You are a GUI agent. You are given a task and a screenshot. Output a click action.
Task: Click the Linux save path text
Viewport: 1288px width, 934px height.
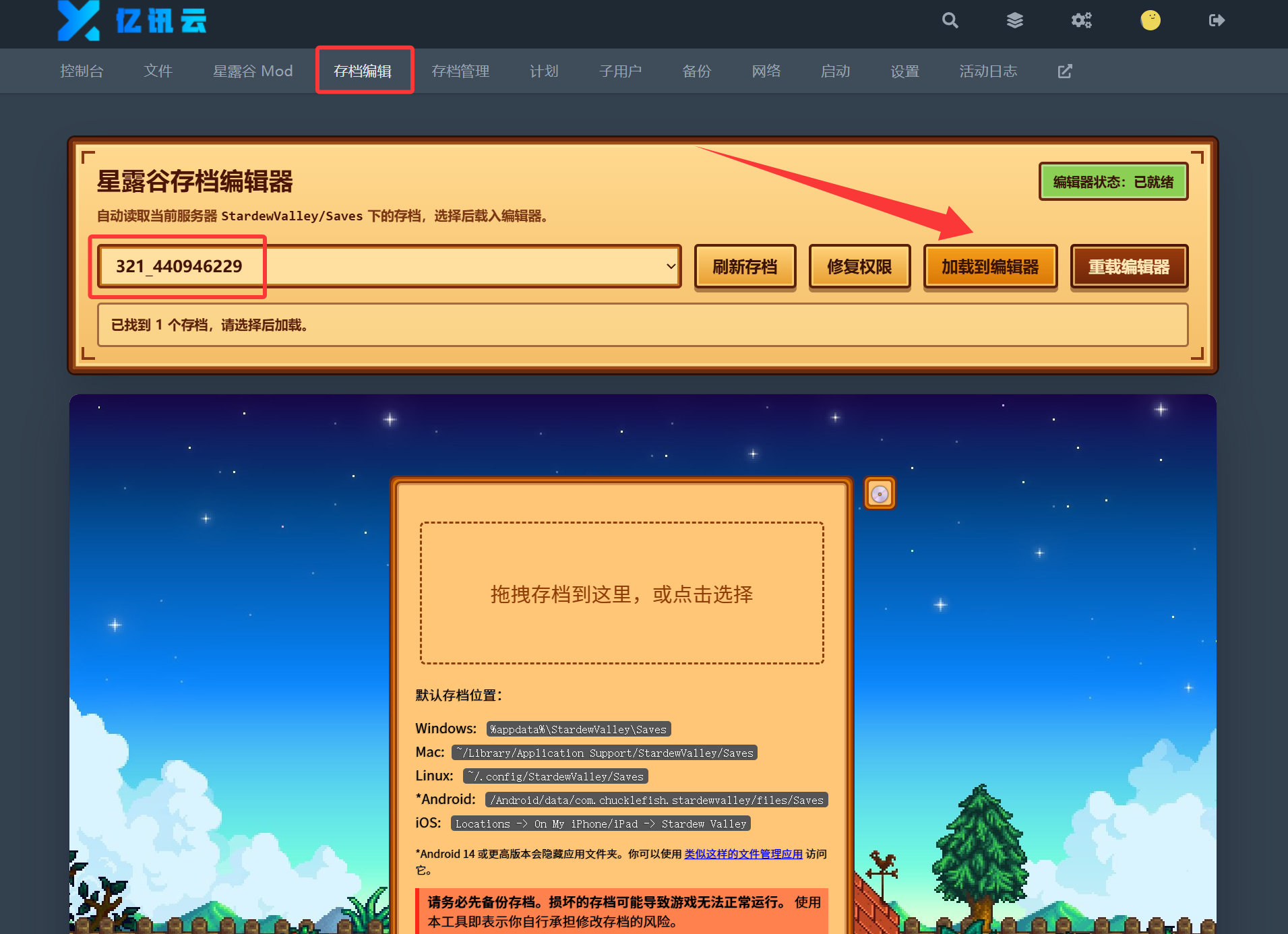click(556, 776)
